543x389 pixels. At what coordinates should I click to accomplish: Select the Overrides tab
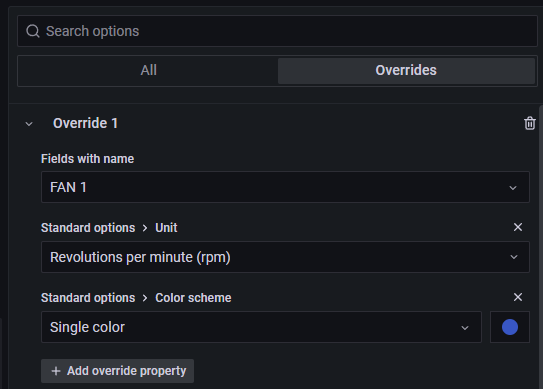(406, 70)
